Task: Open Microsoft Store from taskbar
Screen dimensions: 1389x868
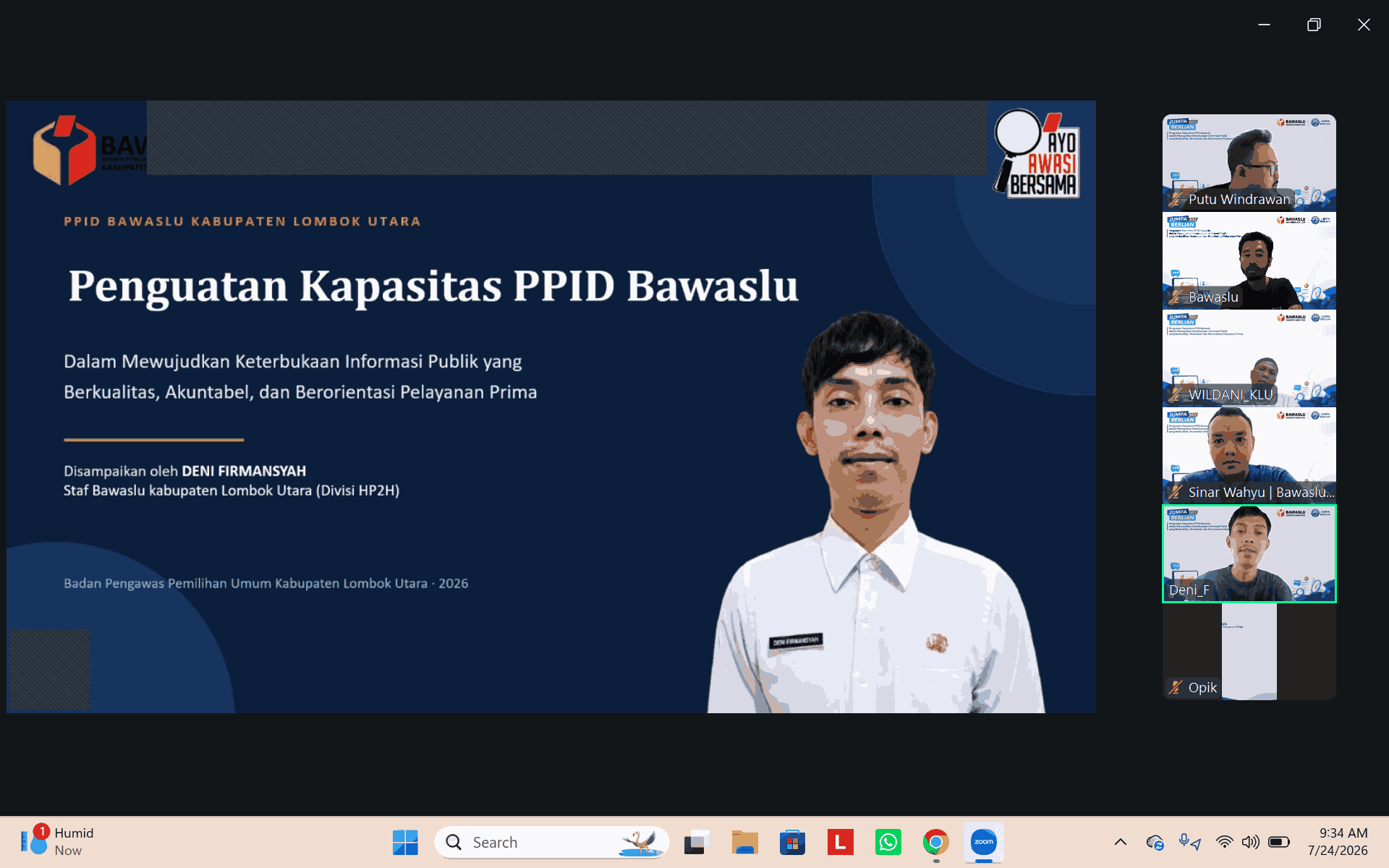Action: coord(792,842)
